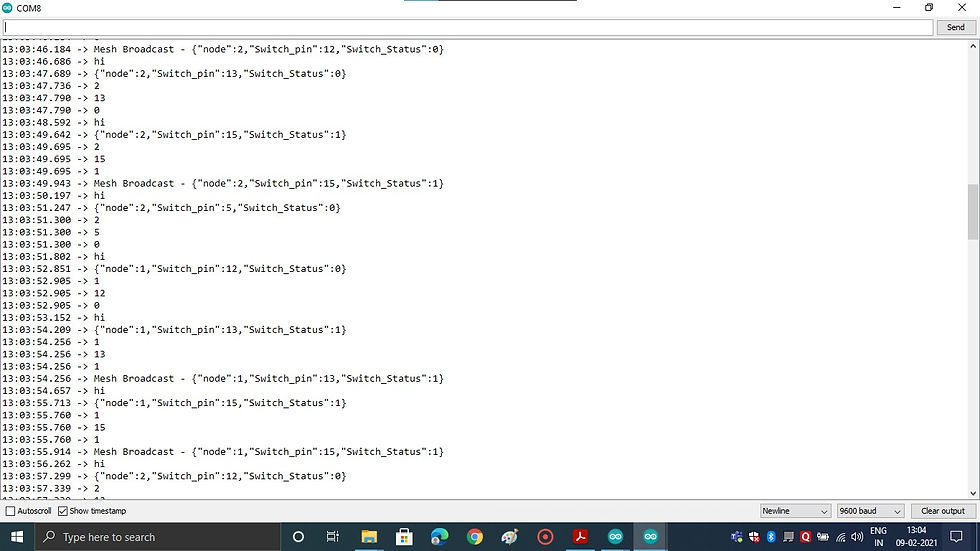Focus the serial message input field

[x=468, y=27]
